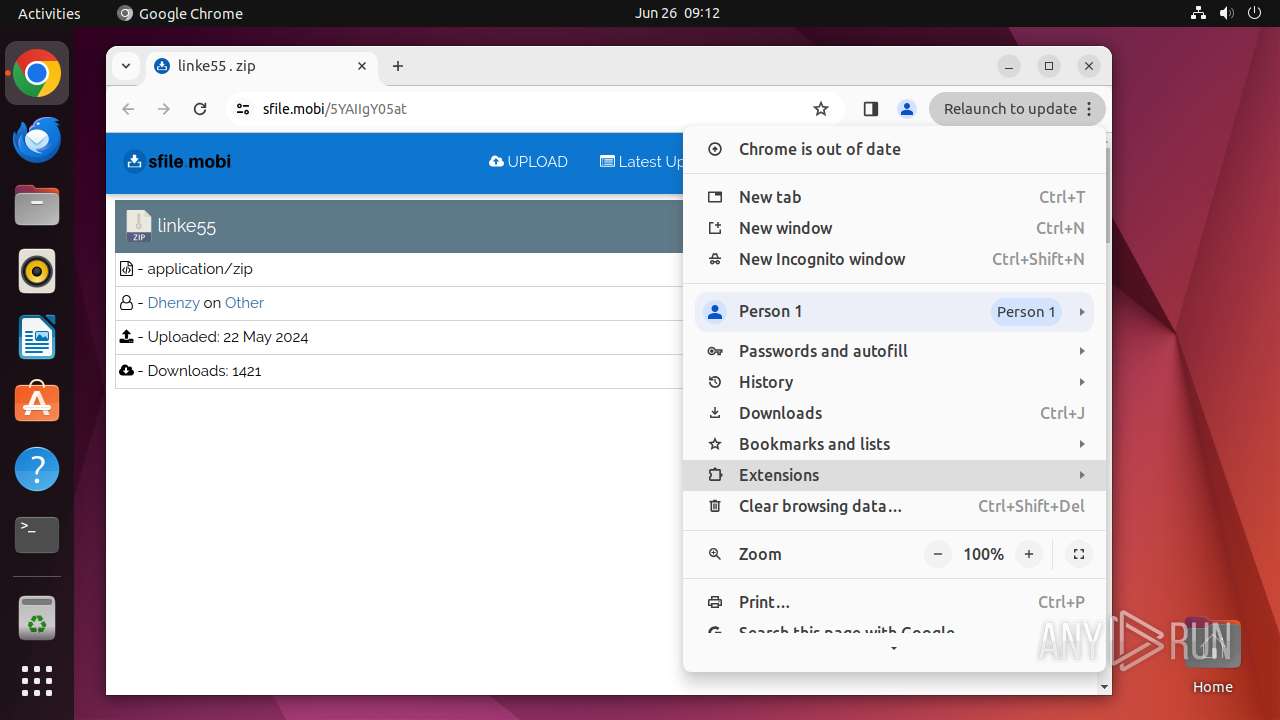Screen dimensions: 1280x720
Task: Open the UPLOAD link
Action: click(528, 162)
